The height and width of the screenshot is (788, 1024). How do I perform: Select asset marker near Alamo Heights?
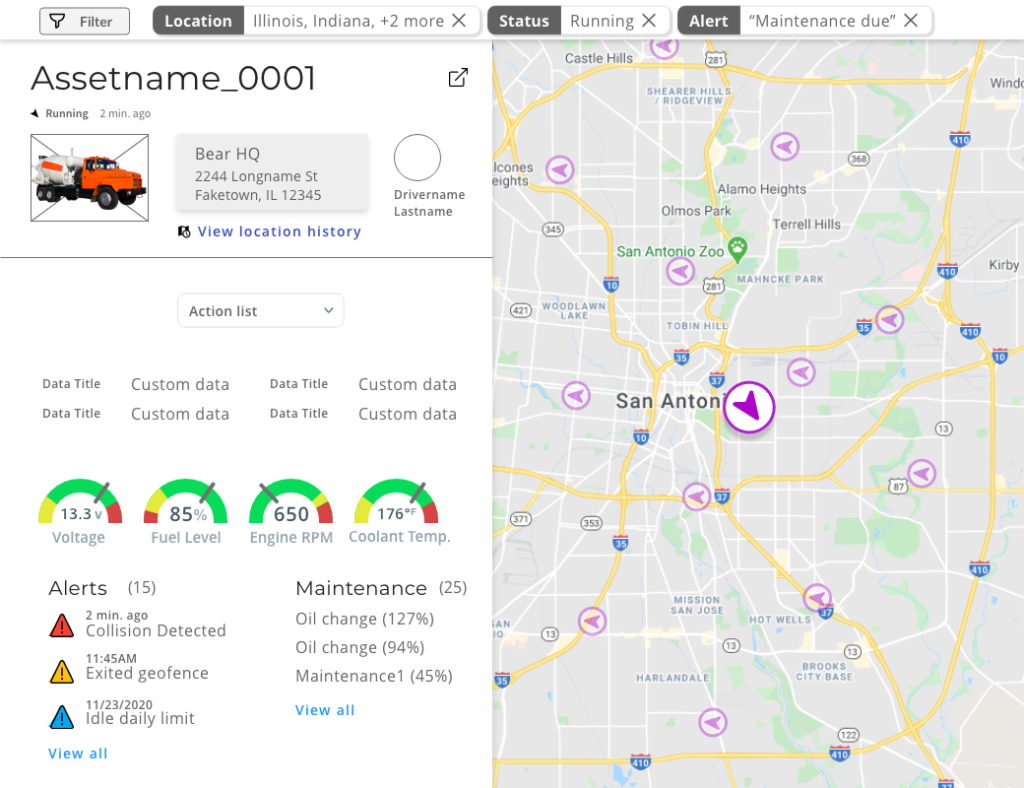tap(785, 147)
